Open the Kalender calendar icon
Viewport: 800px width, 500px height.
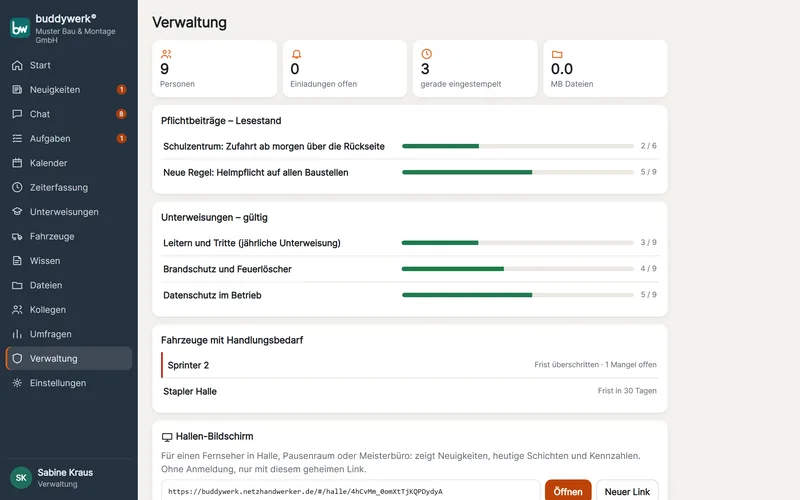(17, 163)
